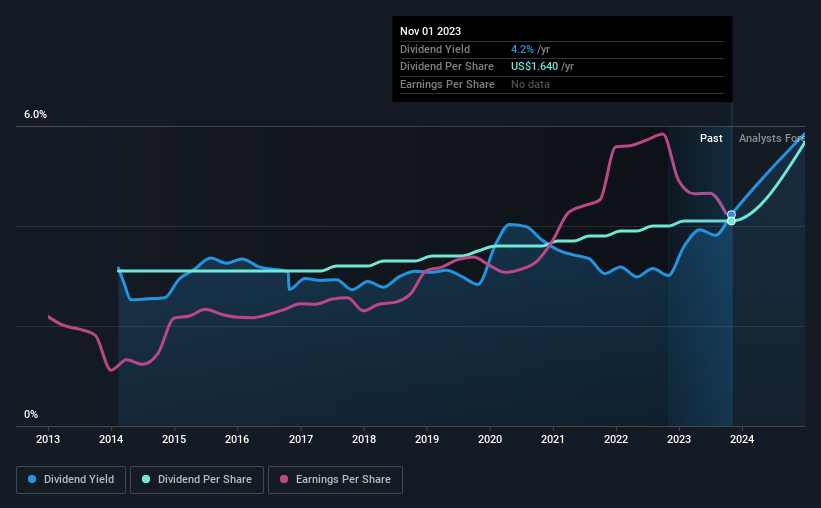Select the 2015 x-axis label
Image resolution: width=821 pixels, height=508 pixels.
pos(174,439)
